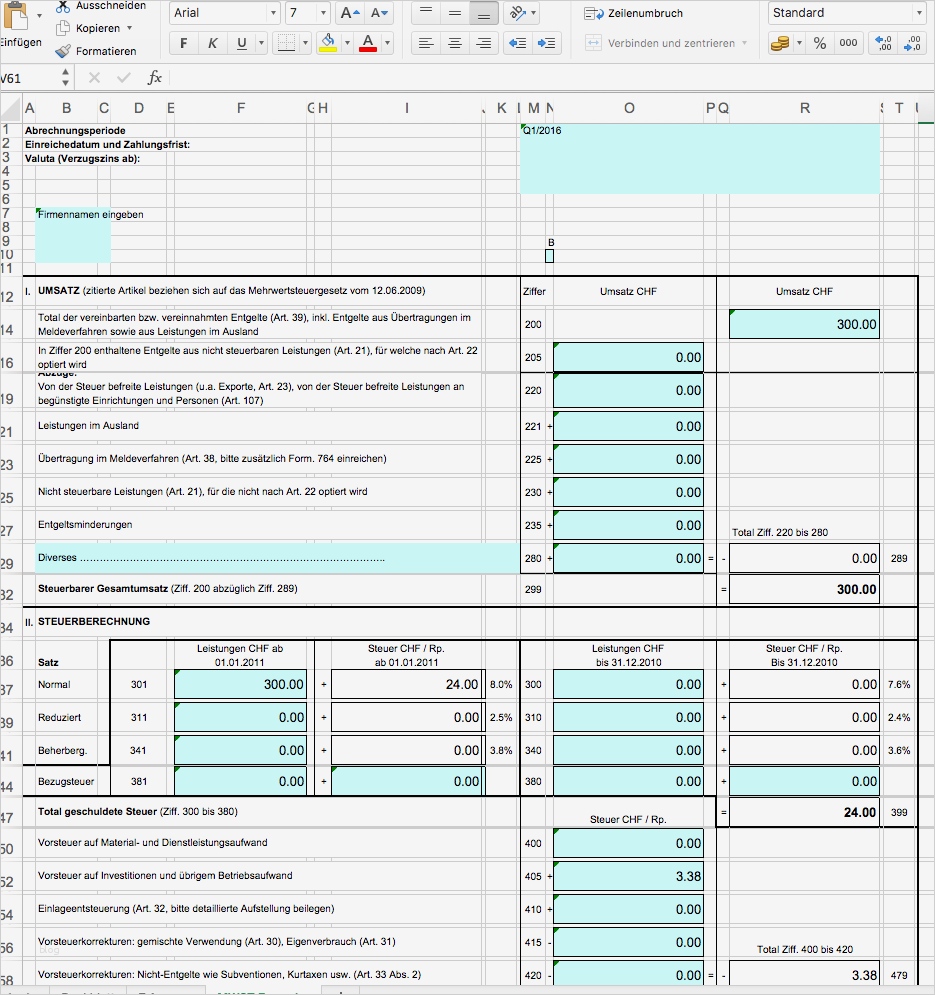Apply the yellow fill color bucket
Viewport: 935px width, 995px height.
[327, 44]
